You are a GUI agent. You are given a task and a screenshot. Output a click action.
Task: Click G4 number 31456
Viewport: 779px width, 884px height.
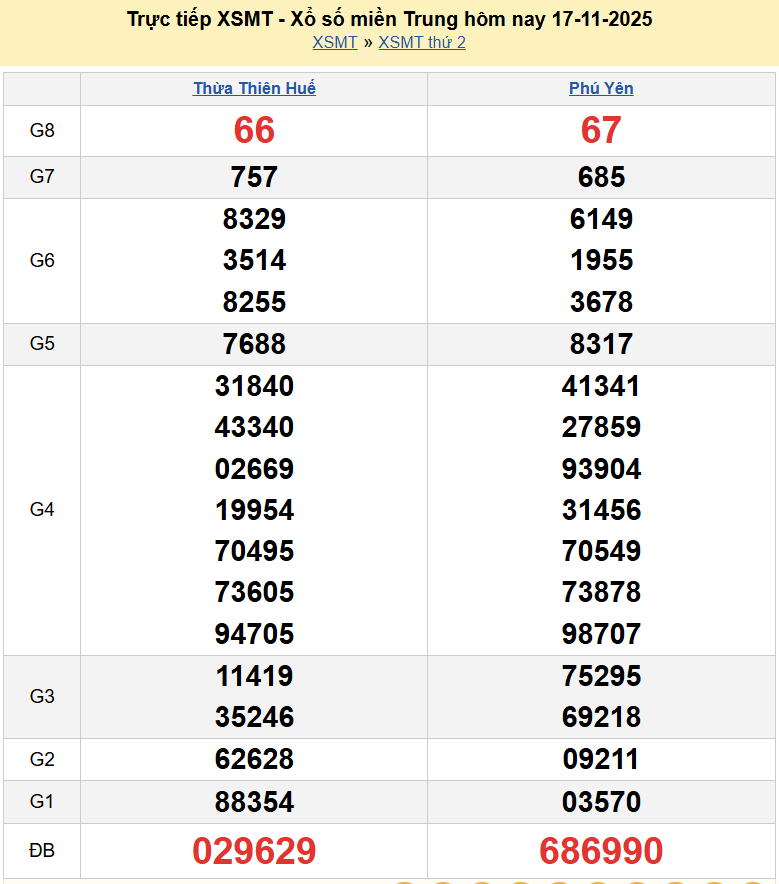click(x=601, y=510)
